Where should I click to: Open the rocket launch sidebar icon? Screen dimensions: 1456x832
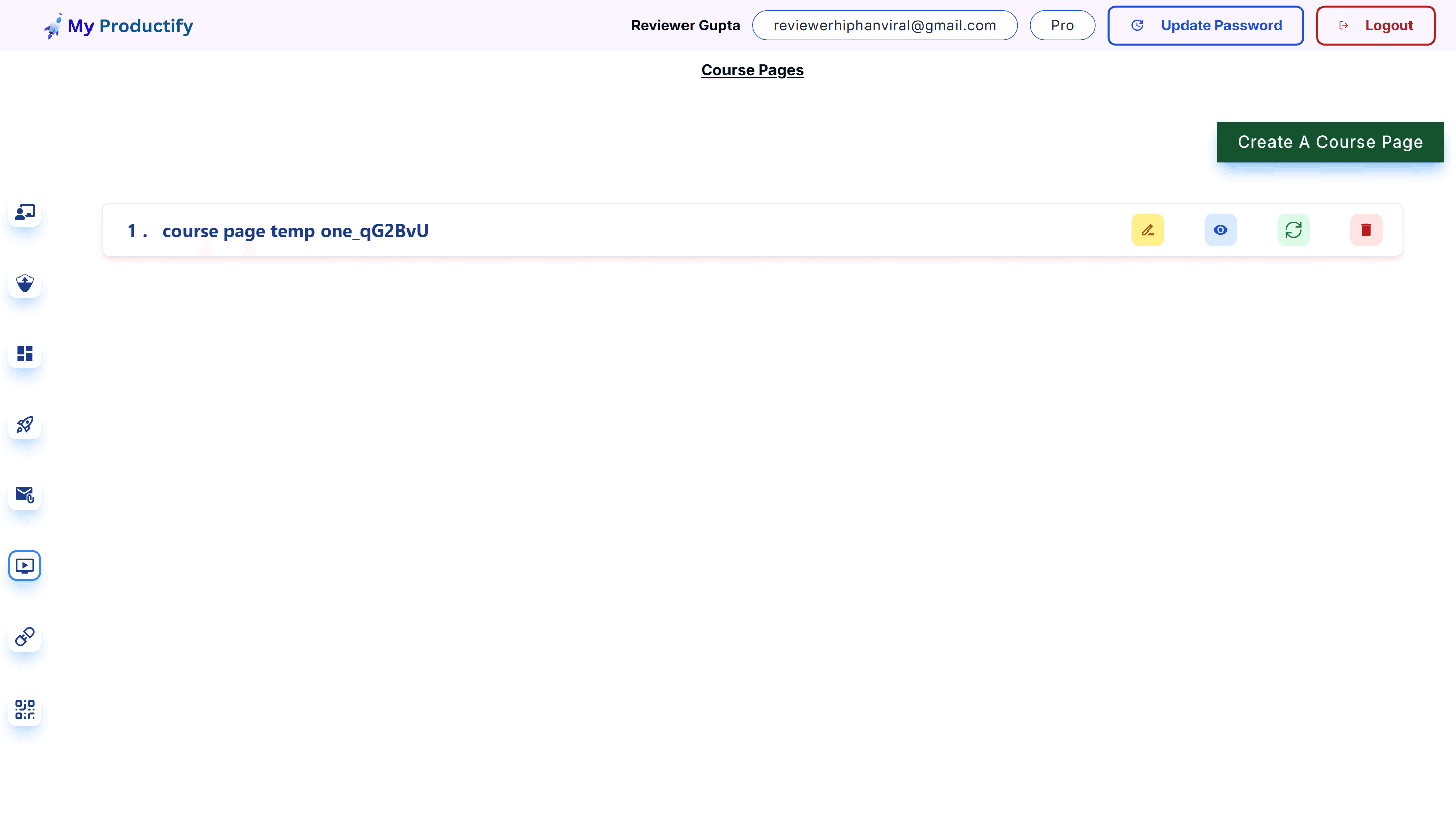(25, 425)
